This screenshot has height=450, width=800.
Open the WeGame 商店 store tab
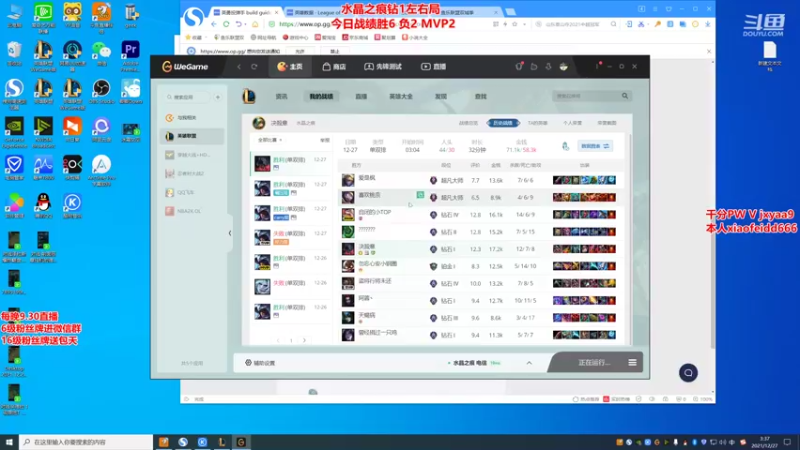[334, 67]
